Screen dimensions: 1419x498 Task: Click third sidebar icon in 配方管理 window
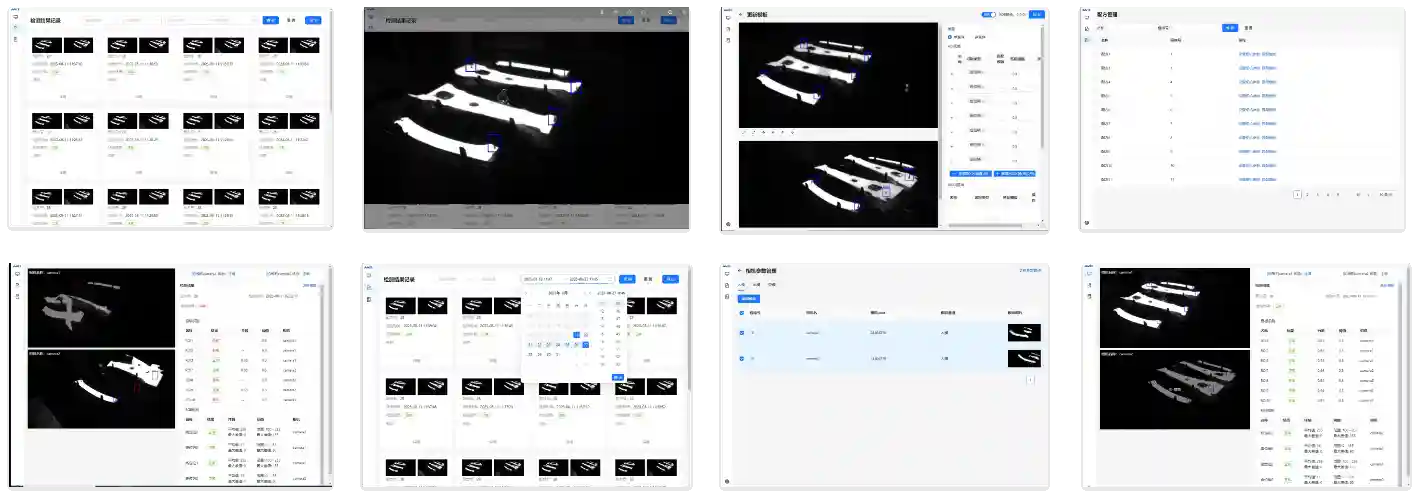1087,41
